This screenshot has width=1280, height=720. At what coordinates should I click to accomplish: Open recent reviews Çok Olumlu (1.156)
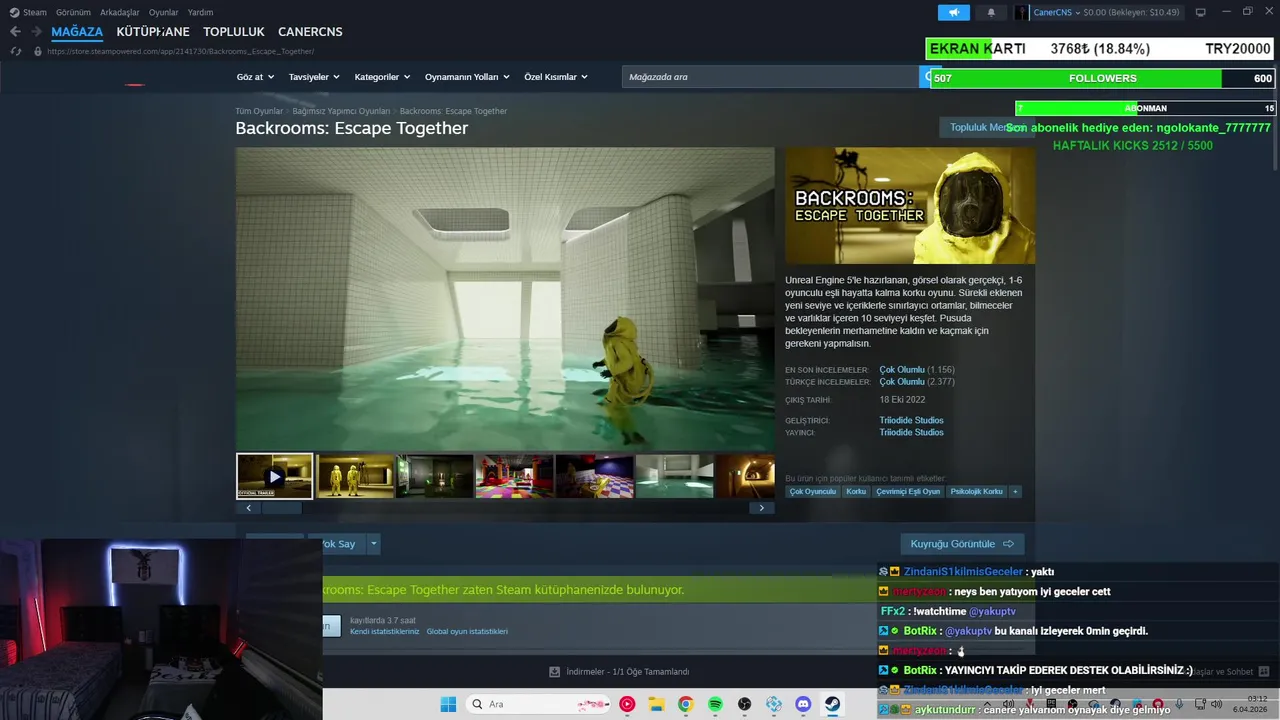[x=917, y=370]
